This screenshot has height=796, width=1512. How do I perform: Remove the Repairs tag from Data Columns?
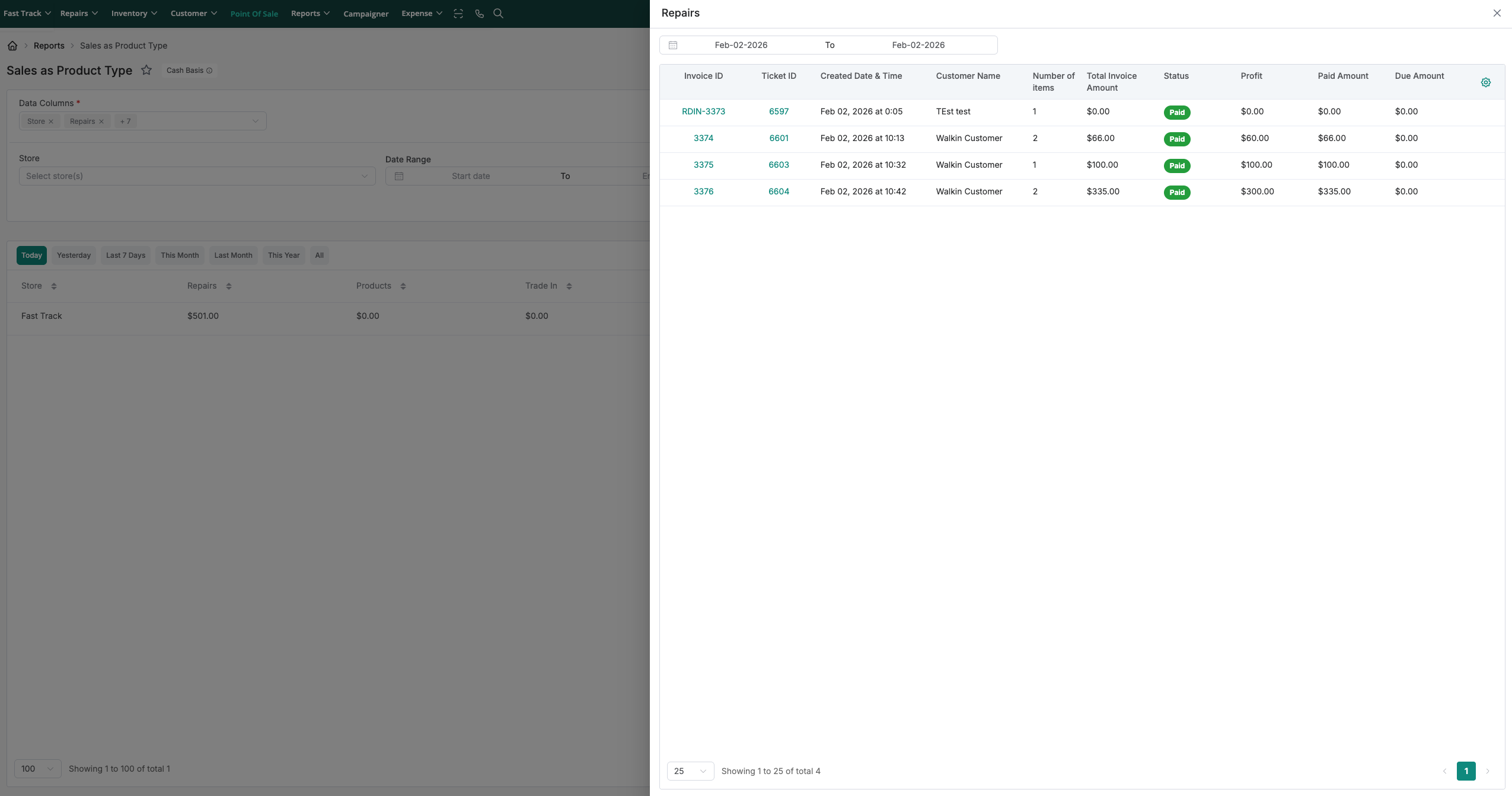[x=101, y=122]
